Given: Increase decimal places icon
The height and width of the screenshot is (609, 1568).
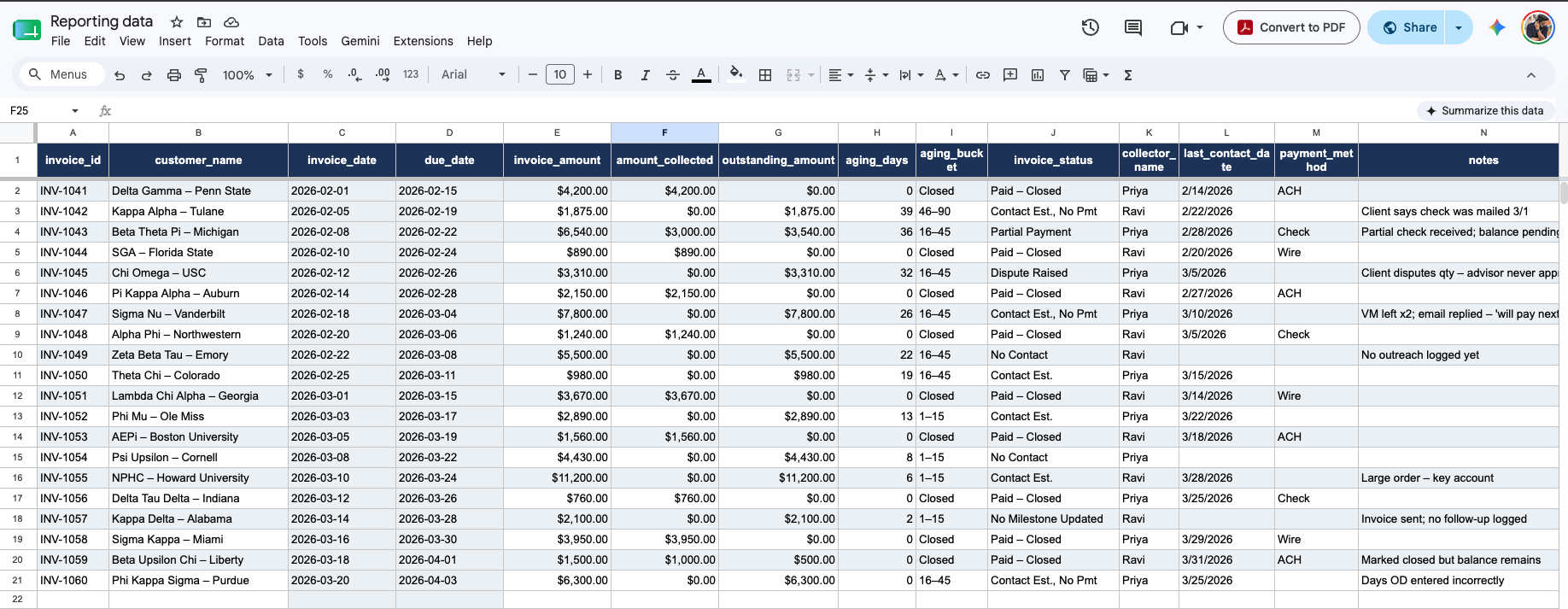Looking at the screenshot, I should pos(383,74).
